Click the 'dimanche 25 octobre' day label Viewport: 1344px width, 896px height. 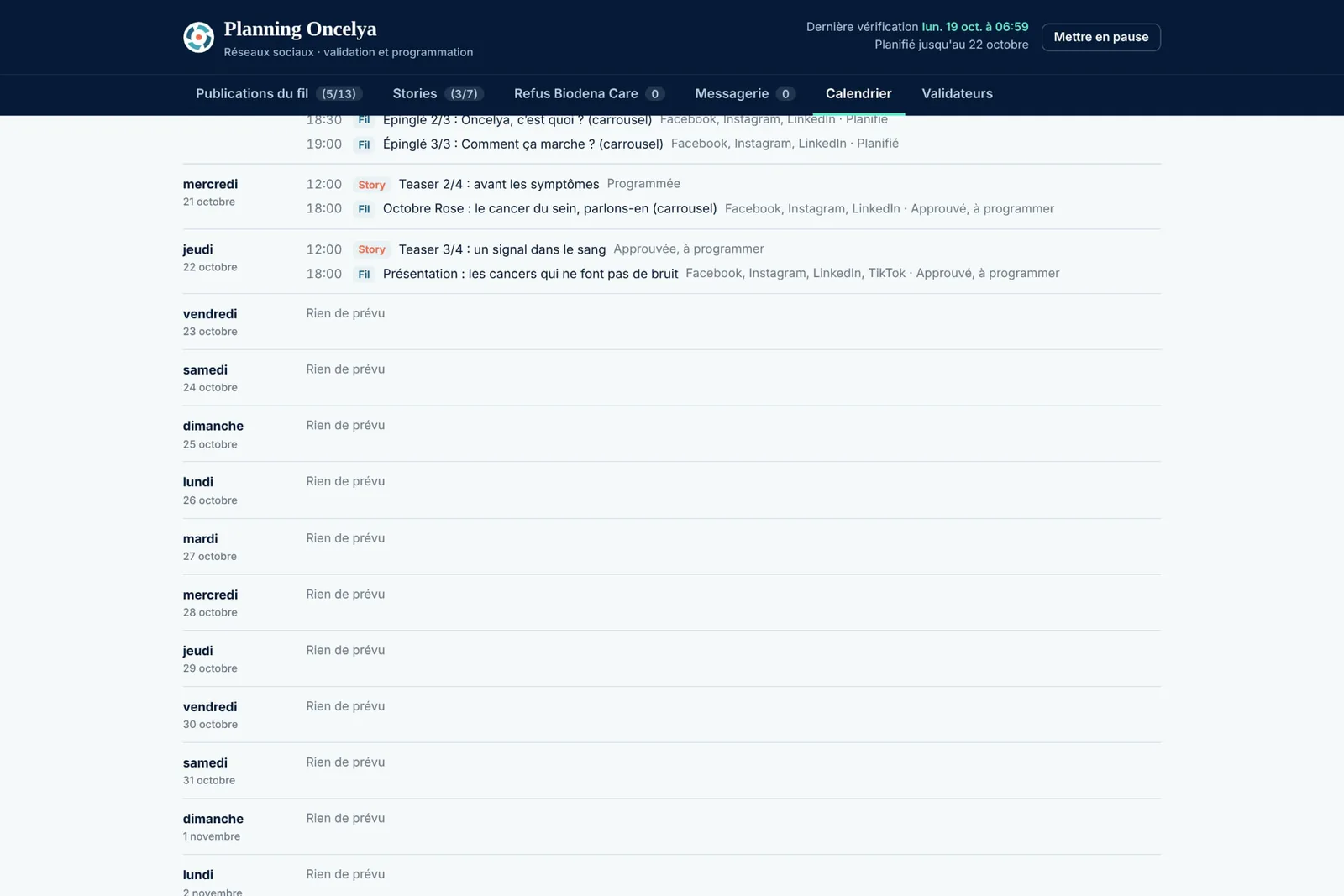coord(213,434)
